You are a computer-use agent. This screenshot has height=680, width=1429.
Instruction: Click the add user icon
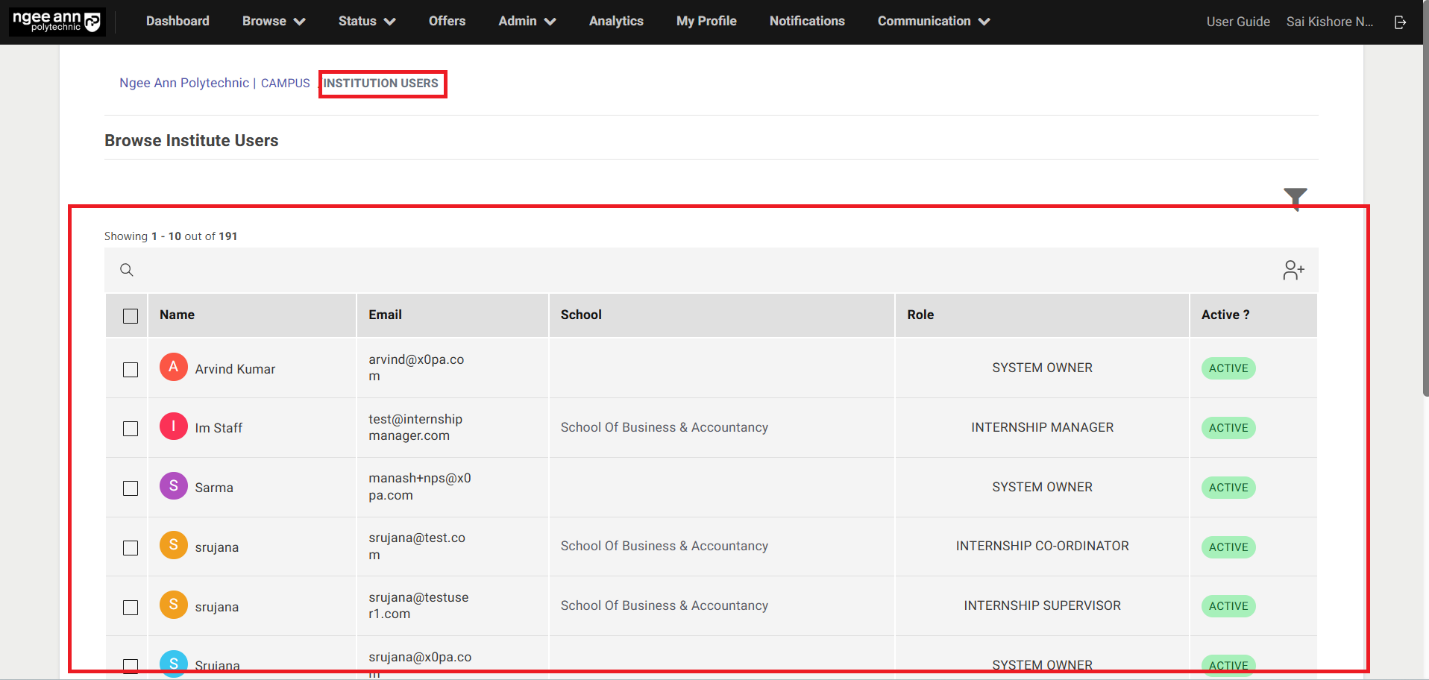pyautogui.click(x=1294, y=270)
